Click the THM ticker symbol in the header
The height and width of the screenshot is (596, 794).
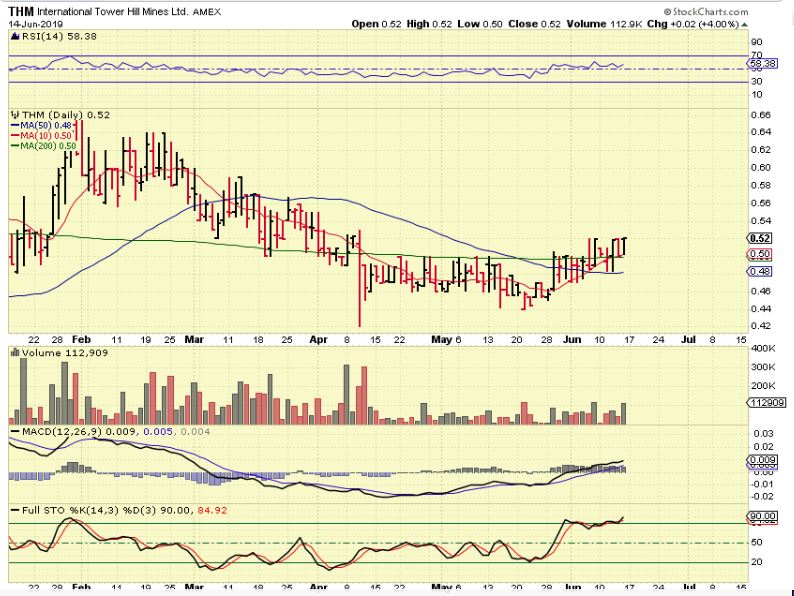(x=21, y=12)
